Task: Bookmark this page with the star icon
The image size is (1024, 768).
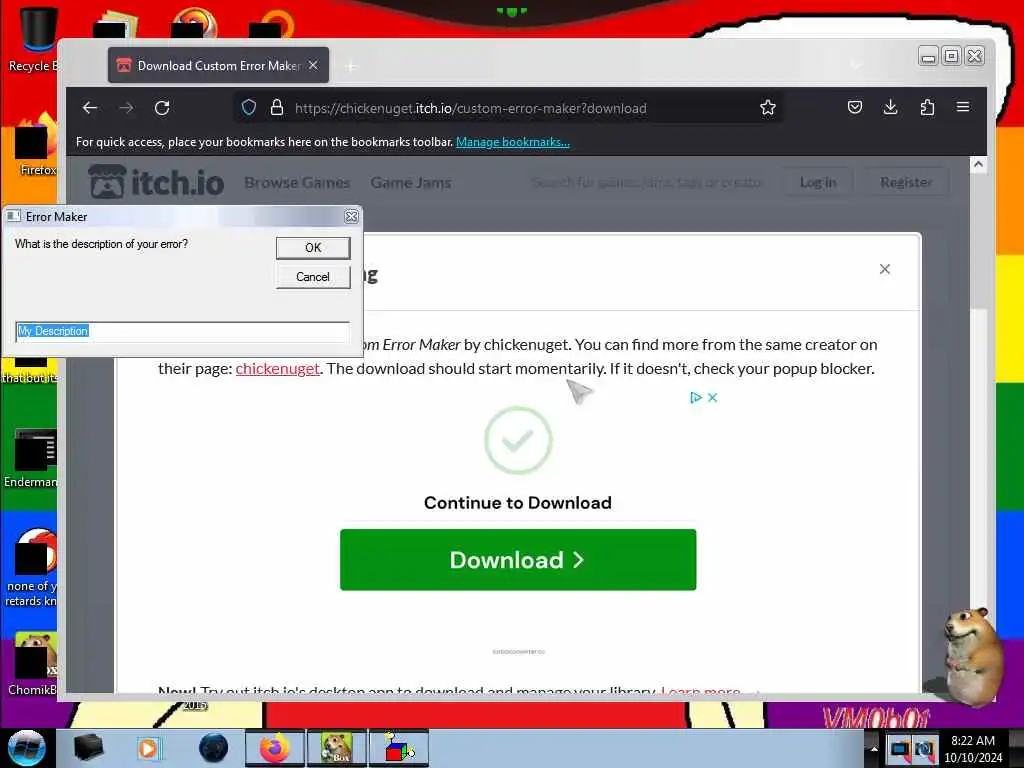Action: (x=768, y=108)
